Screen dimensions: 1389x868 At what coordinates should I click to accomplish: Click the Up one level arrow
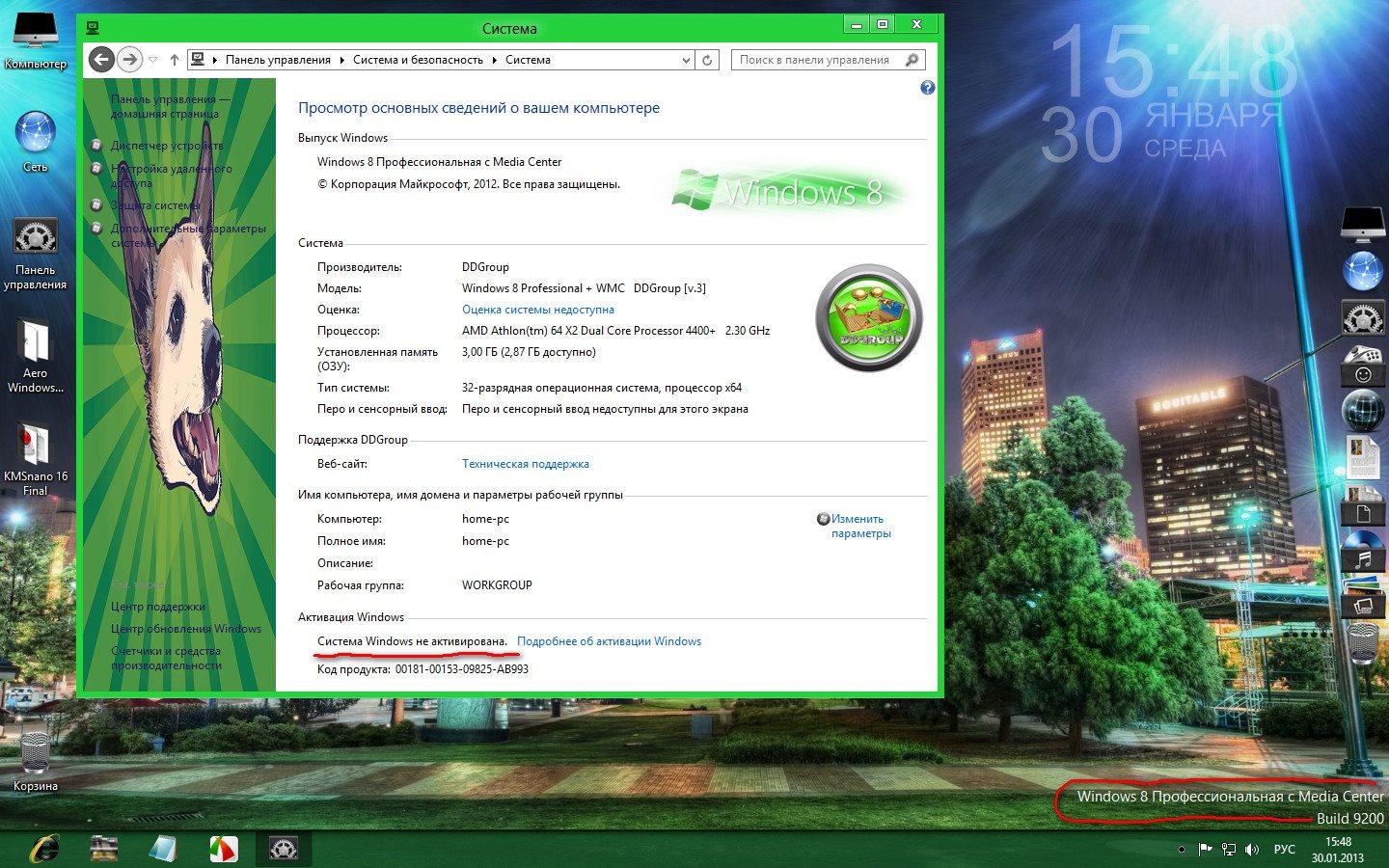175,60
